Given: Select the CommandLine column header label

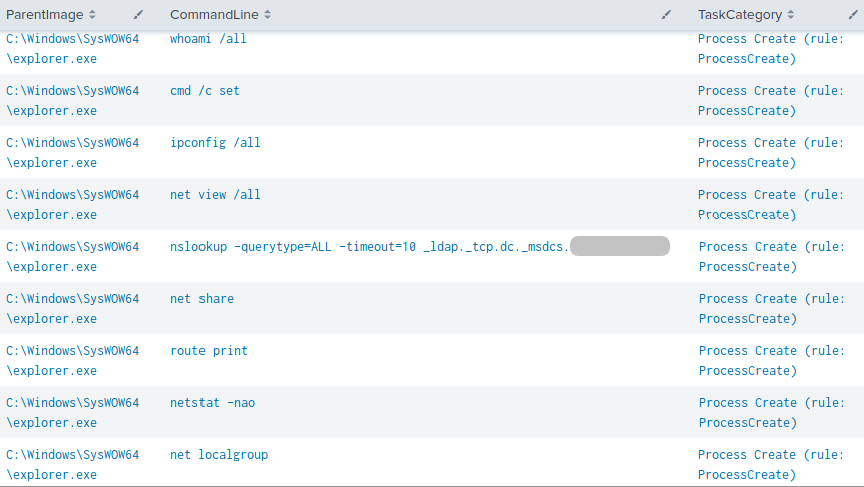Looking at the screenshot, I should [x=214, y=15].
